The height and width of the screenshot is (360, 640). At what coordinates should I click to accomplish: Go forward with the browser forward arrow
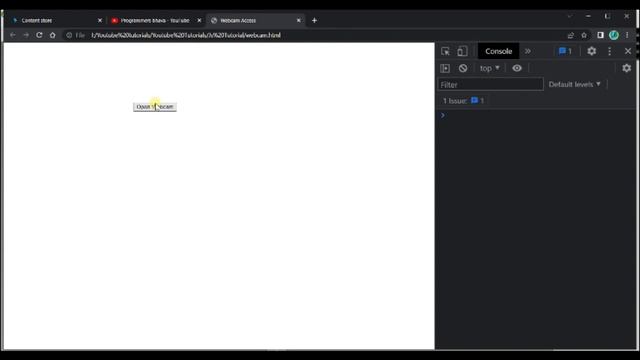tap(26, 35)
